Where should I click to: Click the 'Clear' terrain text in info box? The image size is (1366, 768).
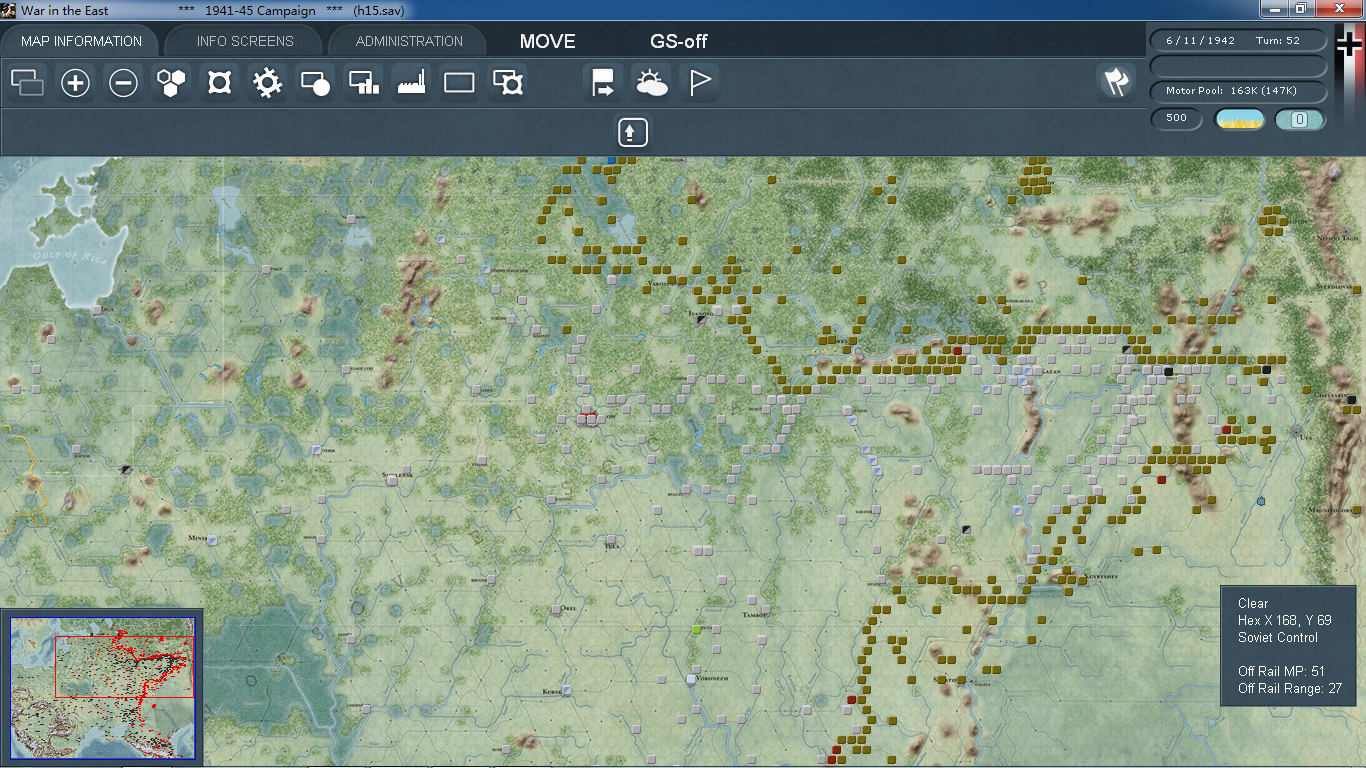(1253, 603)
